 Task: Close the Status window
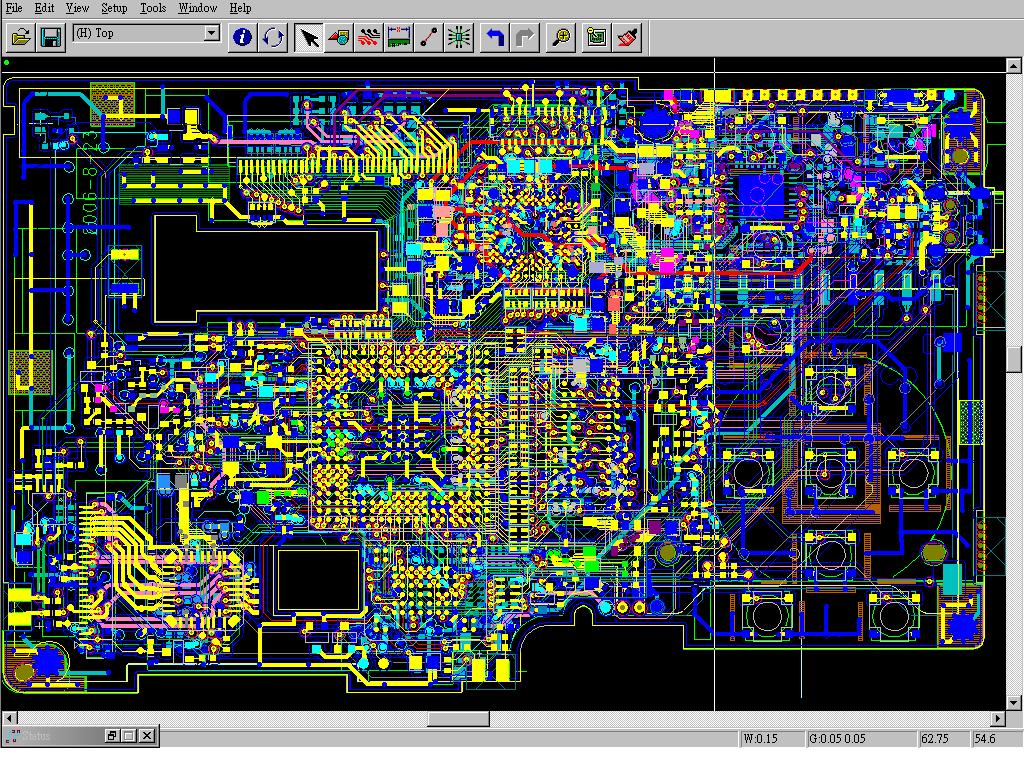point(148,736)
